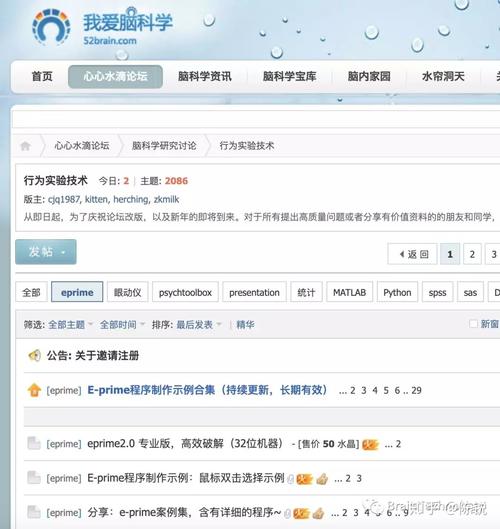Click 行为实验技术 breadcrumb link

tap(247, 146)
